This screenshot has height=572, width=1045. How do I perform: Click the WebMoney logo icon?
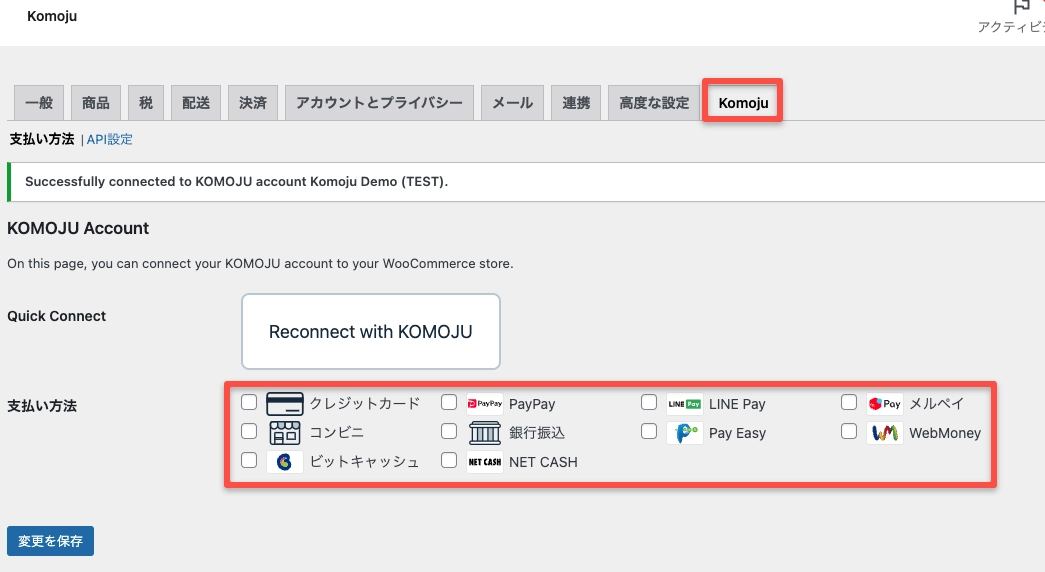[x=884, y=433]
